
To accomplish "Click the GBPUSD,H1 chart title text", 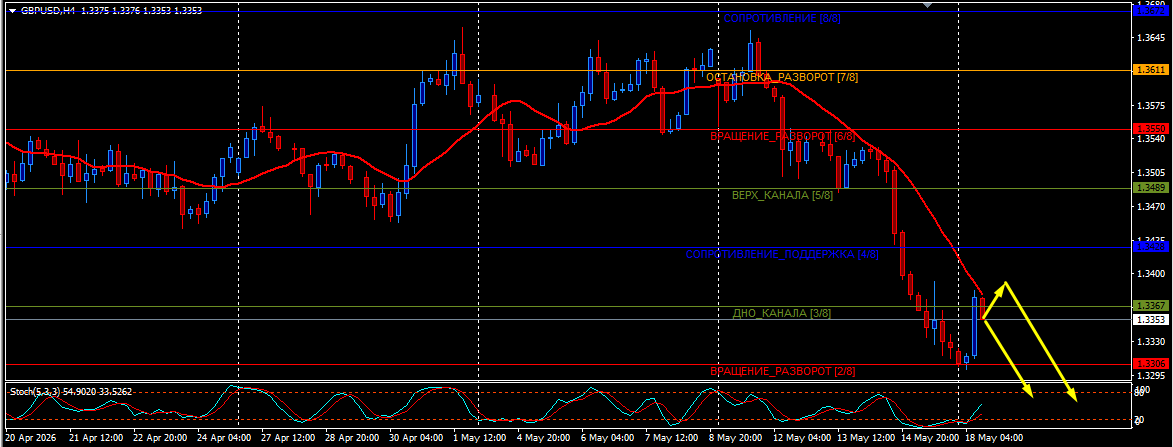I will click(48, 11).
